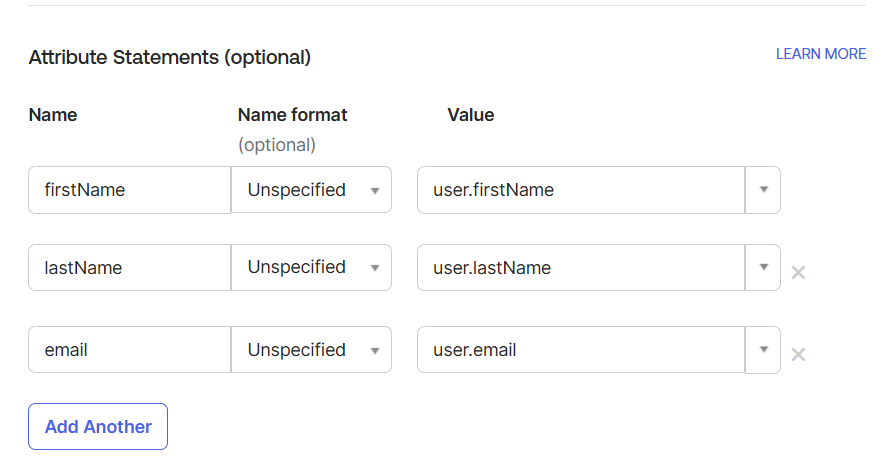Add Another attribute statement
Image resolution: width=885 pixels, height=470 pixels.
(98, 427)
